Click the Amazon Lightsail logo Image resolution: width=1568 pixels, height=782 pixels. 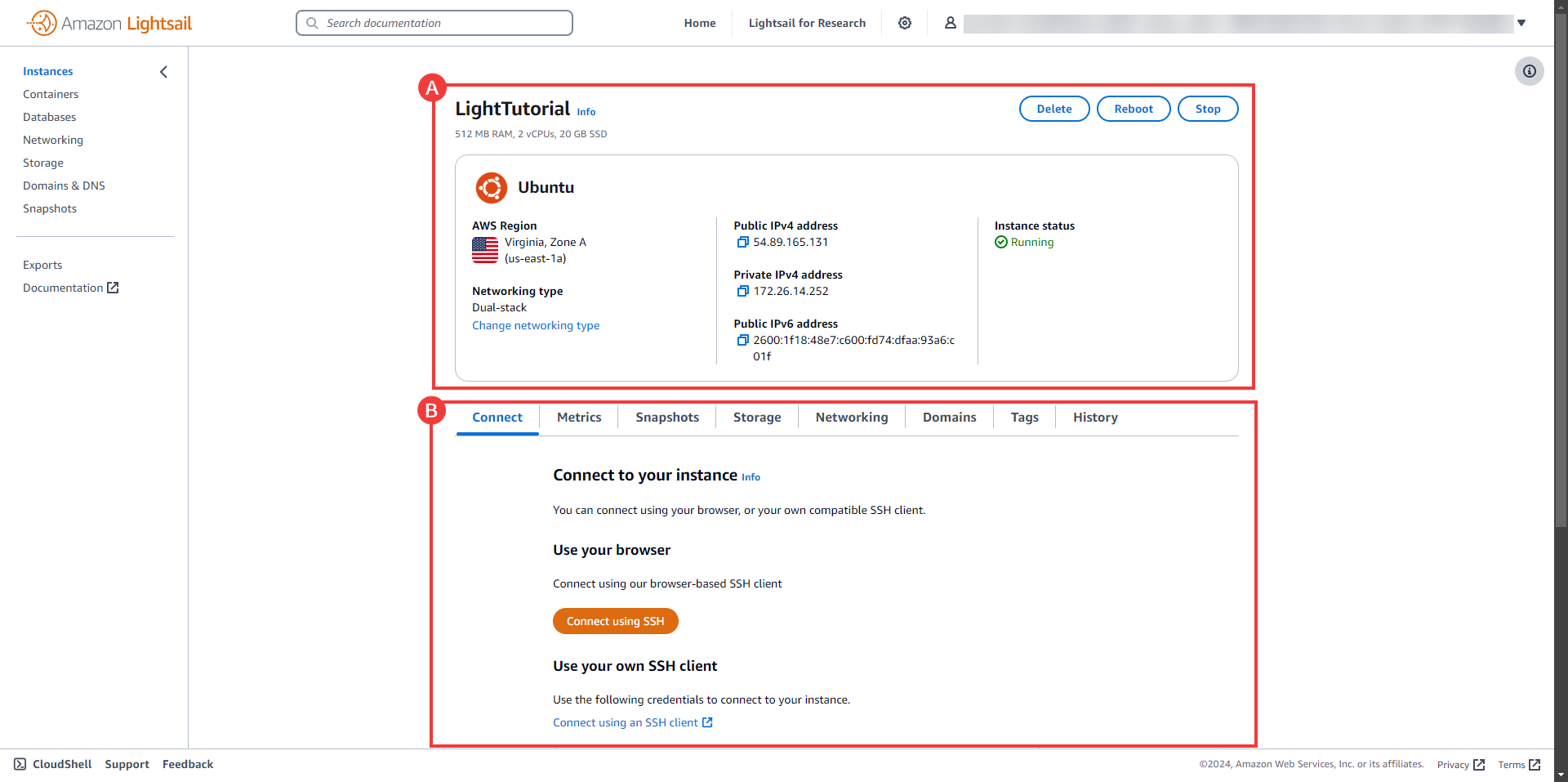(x=109, y=23)
